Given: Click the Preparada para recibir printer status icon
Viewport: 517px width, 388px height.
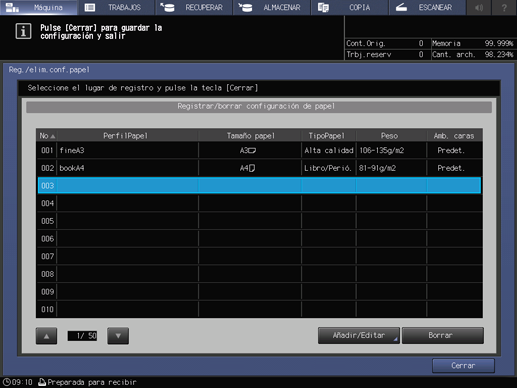Looking at the screenshot, I should [x=42, y=382].
